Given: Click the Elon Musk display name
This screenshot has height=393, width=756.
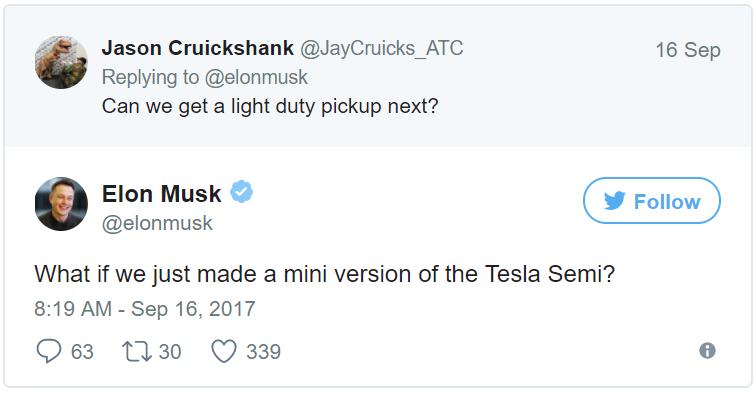Looking at the screenshot, I should 162,194.
